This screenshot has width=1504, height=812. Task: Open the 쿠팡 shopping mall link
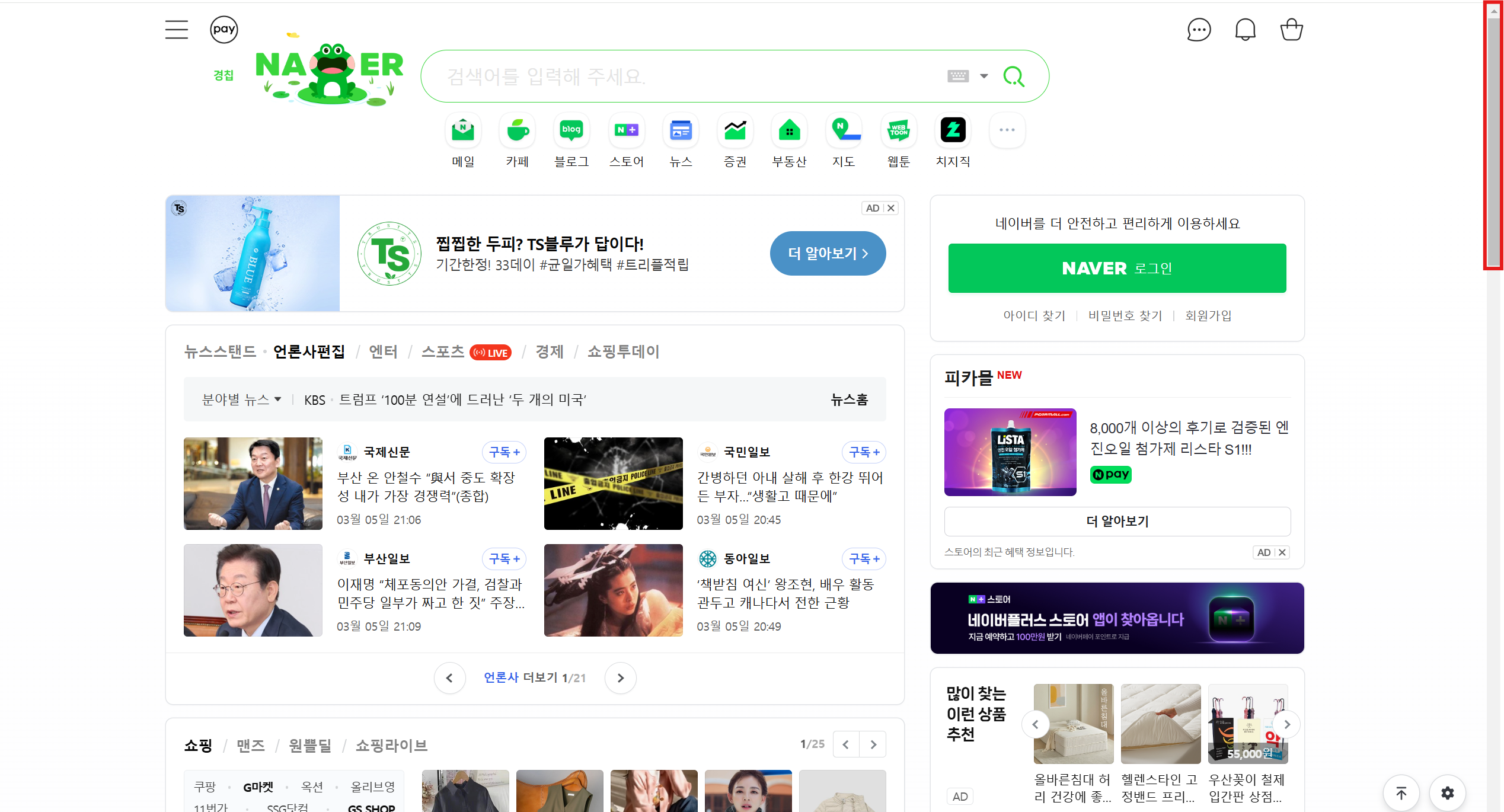pos(205,787)
